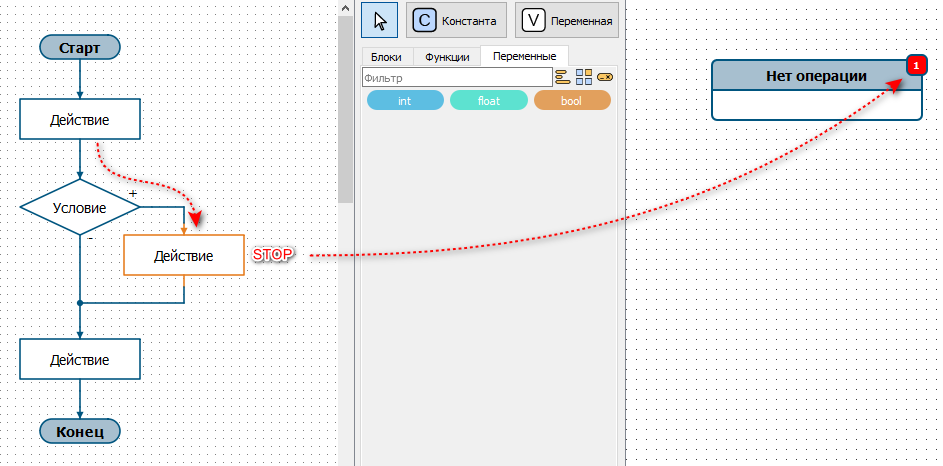Click the scroll-up arrow of the scrollbar
This screenshot has height=466, width=943.
pos(345,8)
